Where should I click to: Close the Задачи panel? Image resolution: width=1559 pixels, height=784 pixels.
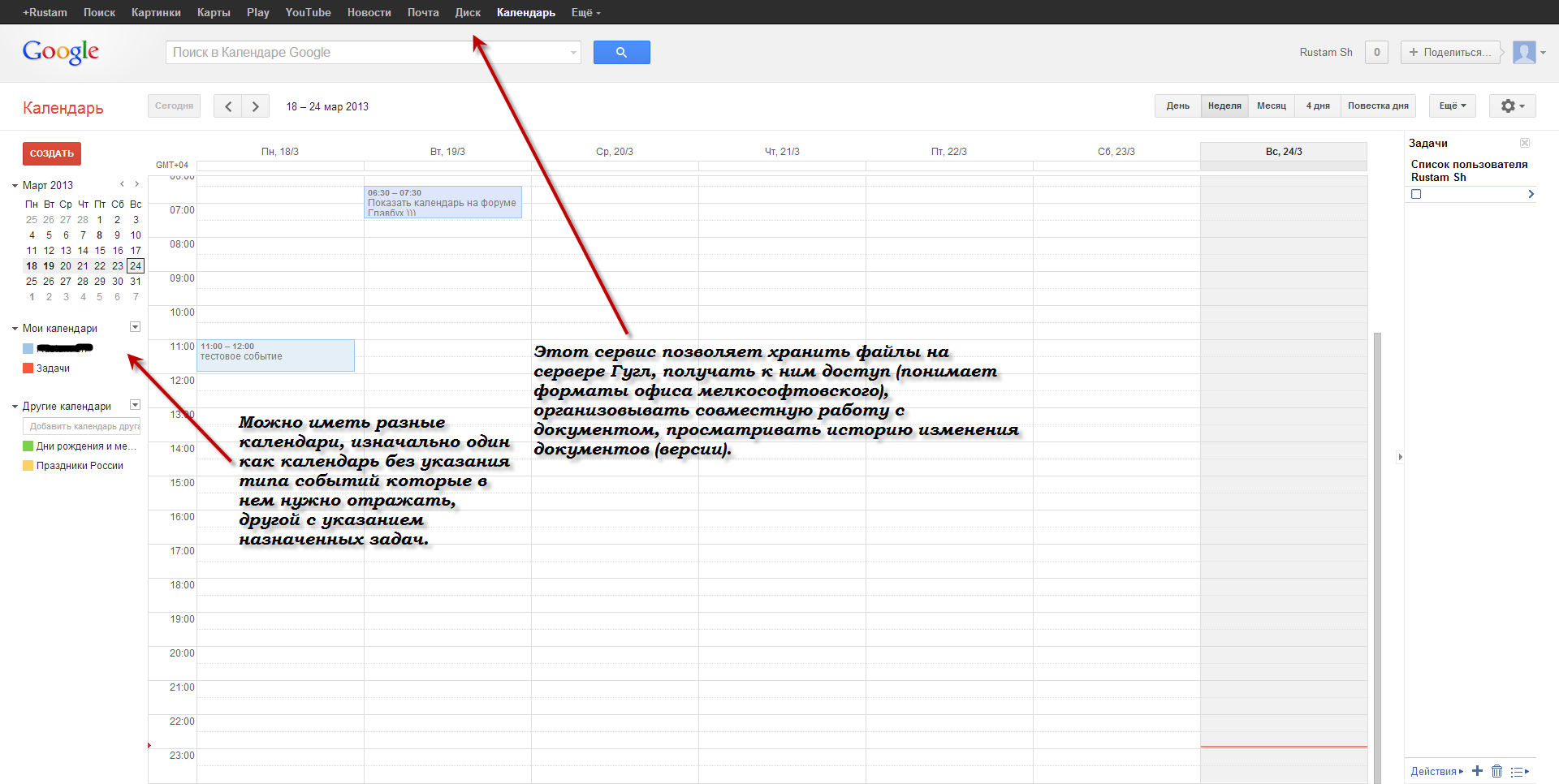1525,143
